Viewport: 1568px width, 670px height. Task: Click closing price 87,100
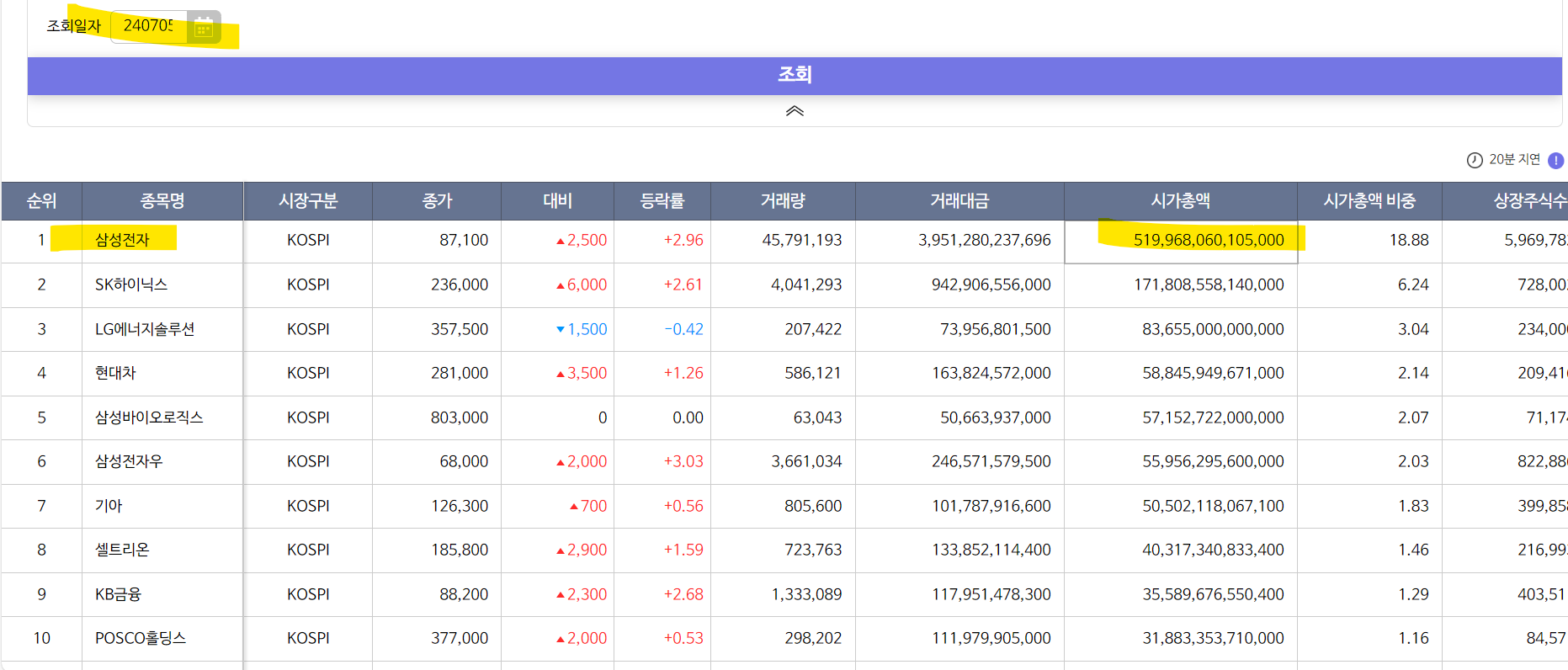coord(464,240)
